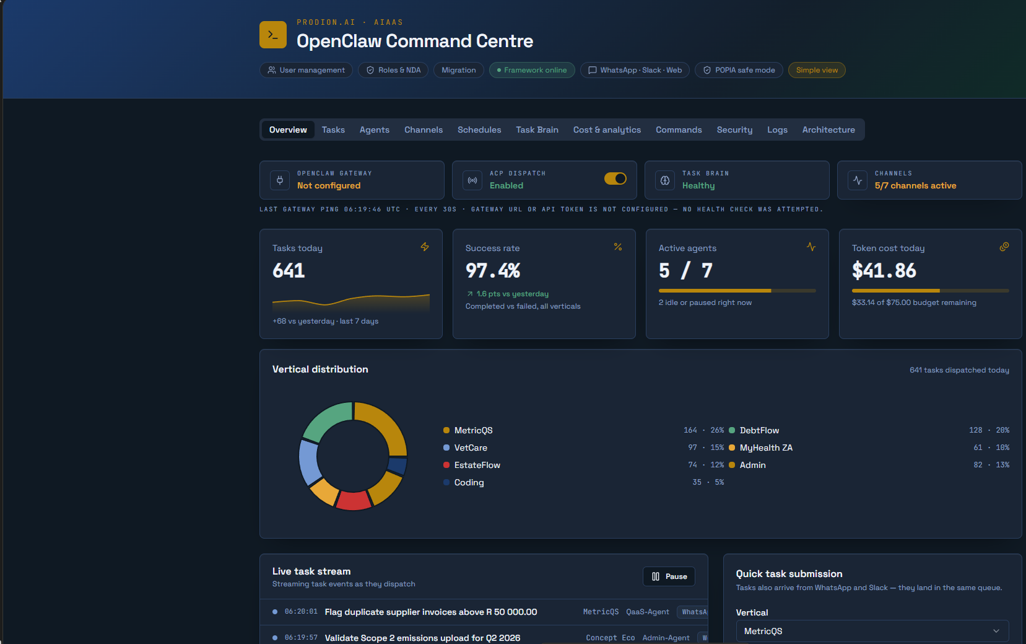Click the plug icon in OpenClaw Gateway card
The width and height of the screenshot is (1026, 644).
click(280, 180)
